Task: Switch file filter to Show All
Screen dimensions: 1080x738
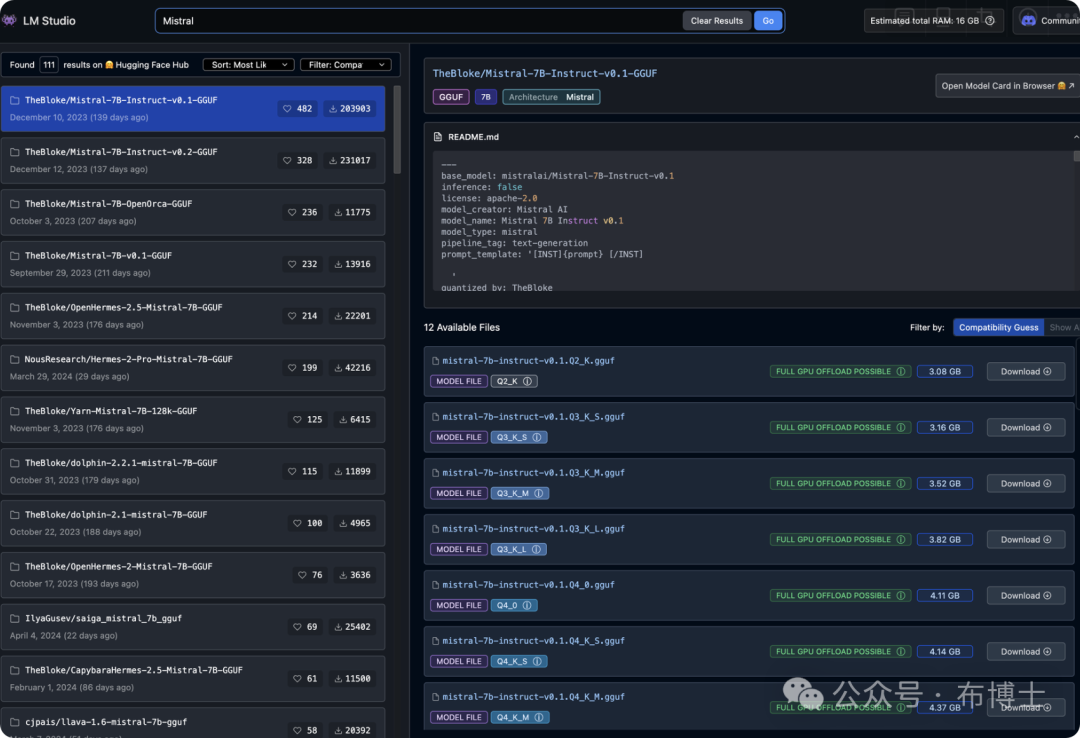Action: [1063, 327]
